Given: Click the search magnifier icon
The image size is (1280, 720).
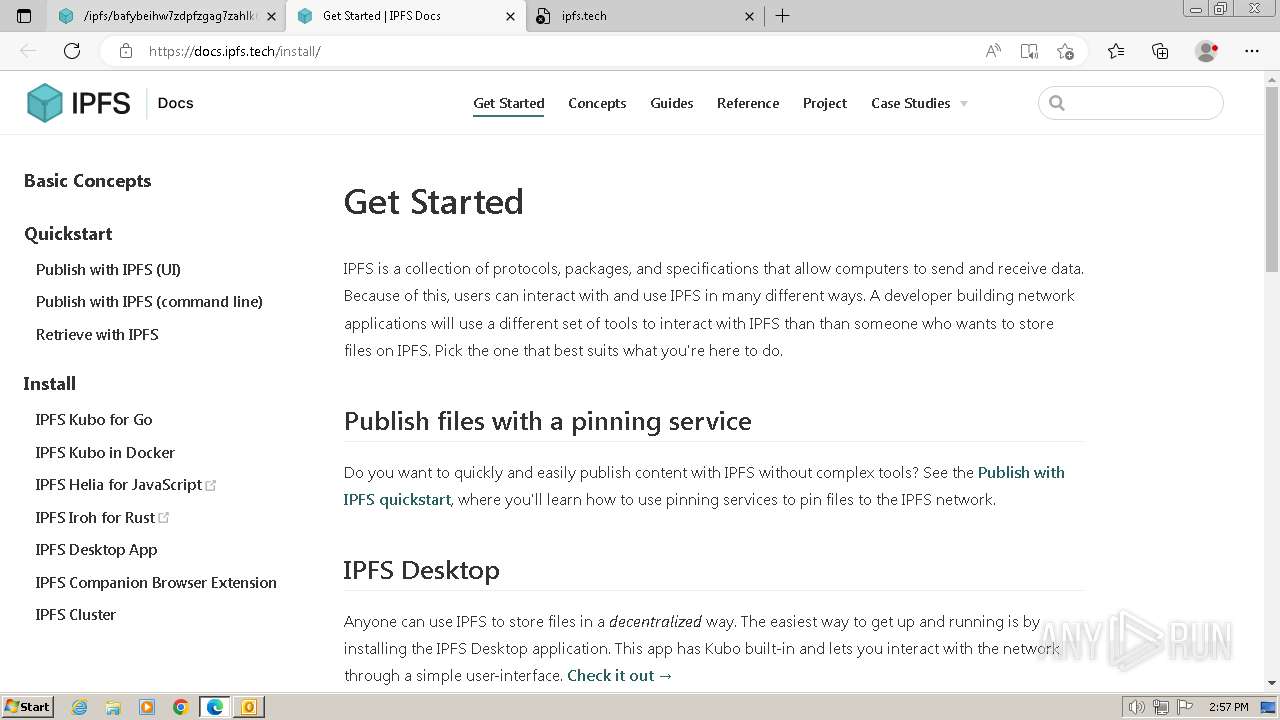Looking at the screenshot, I should click(x=1057, y=103).
